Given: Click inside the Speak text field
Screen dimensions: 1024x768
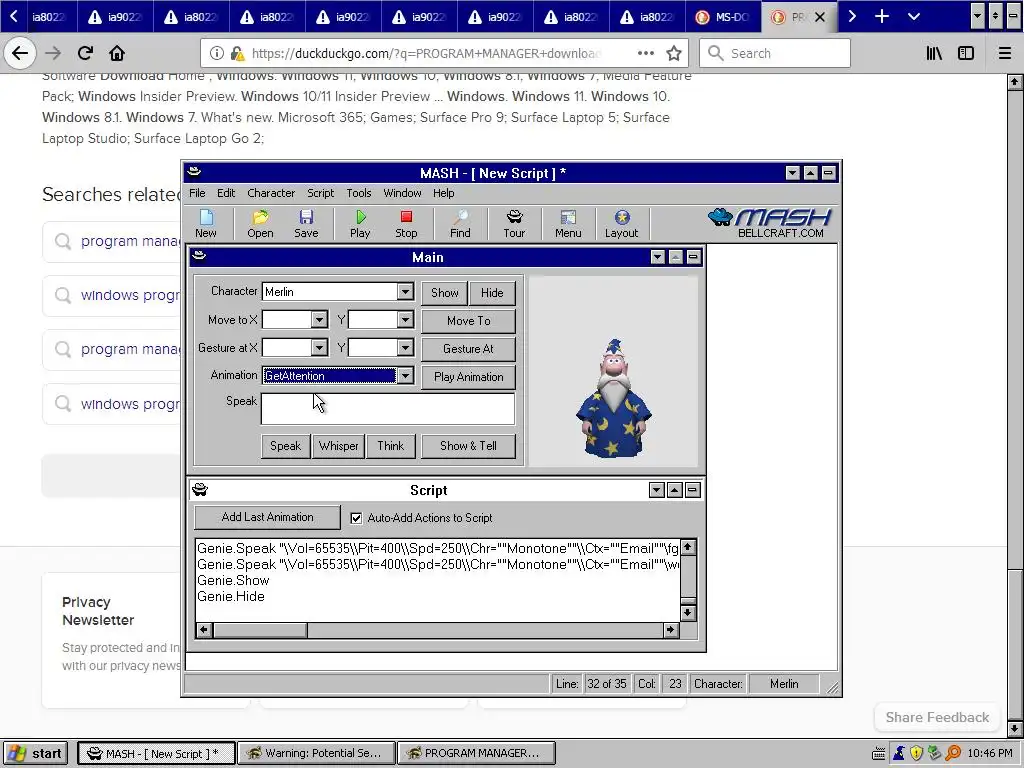Looking at the screenshot, I should 388,409.
